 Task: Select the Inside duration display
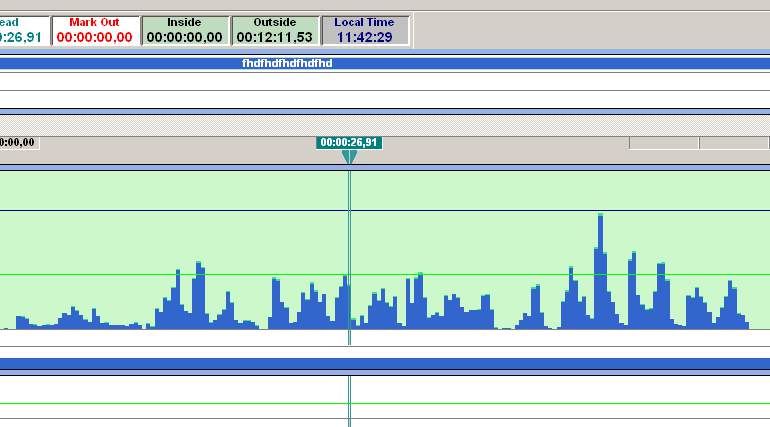[185, 30]
